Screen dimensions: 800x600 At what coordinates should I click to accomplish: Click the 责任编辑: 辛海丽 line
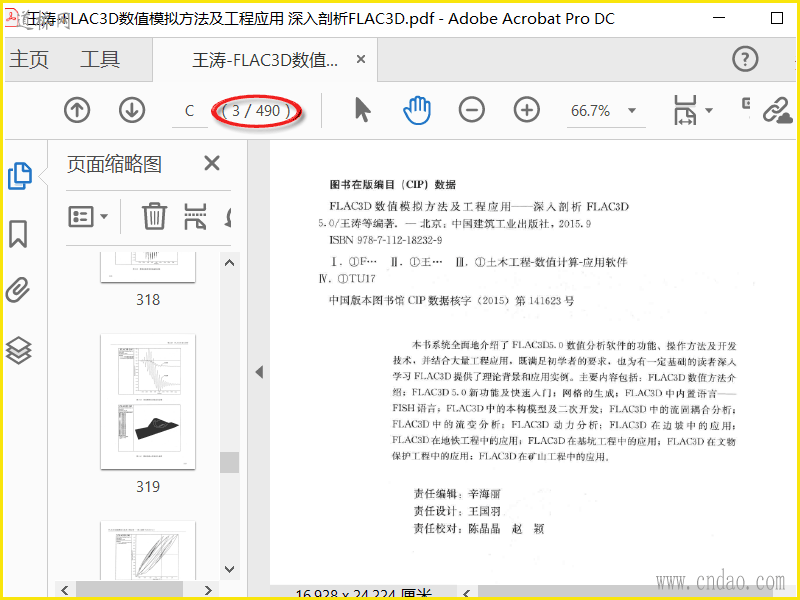click(x=457, y=493)
